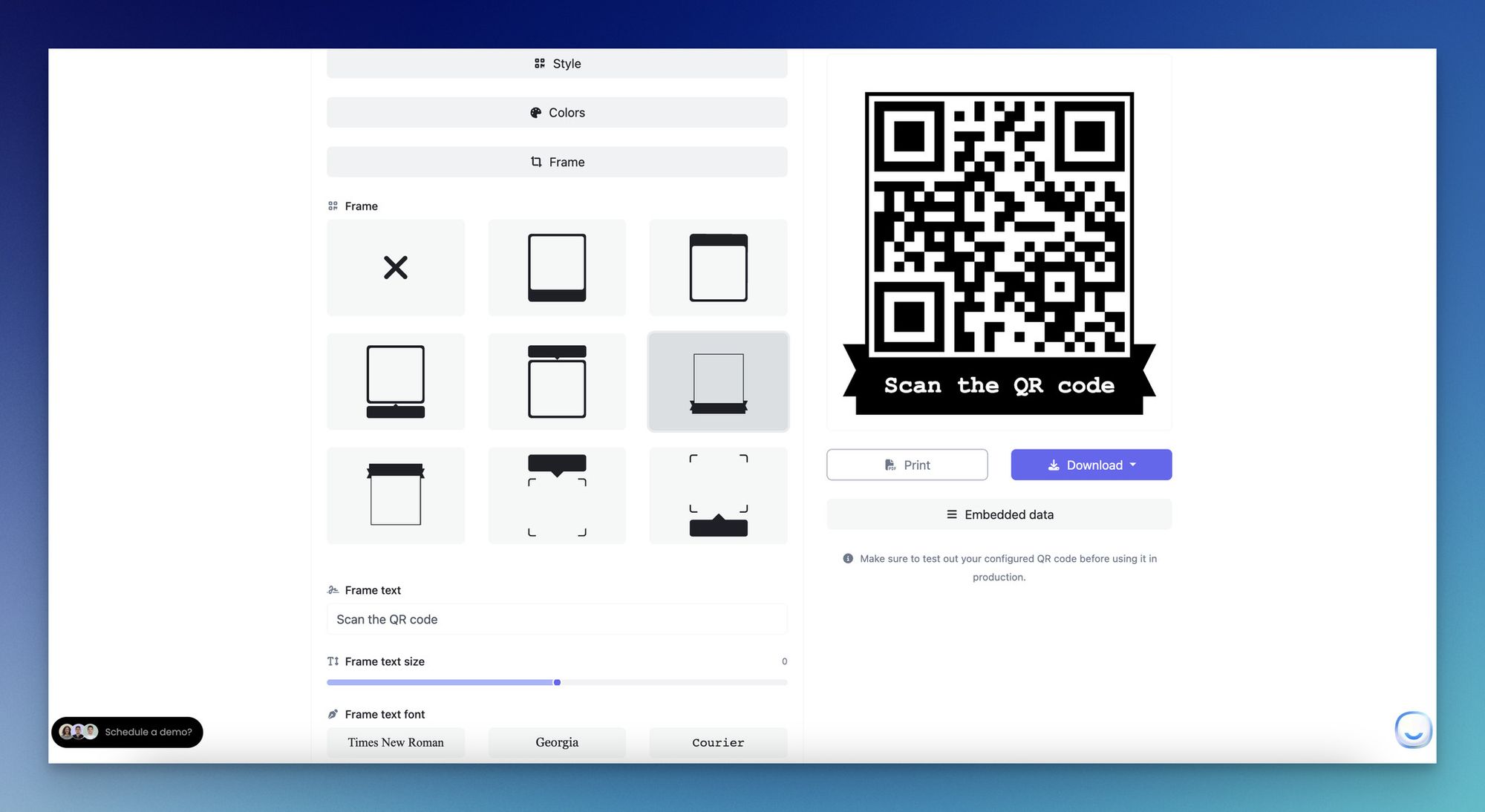Select Courier frame font
1485x812 pixels.
718,742
